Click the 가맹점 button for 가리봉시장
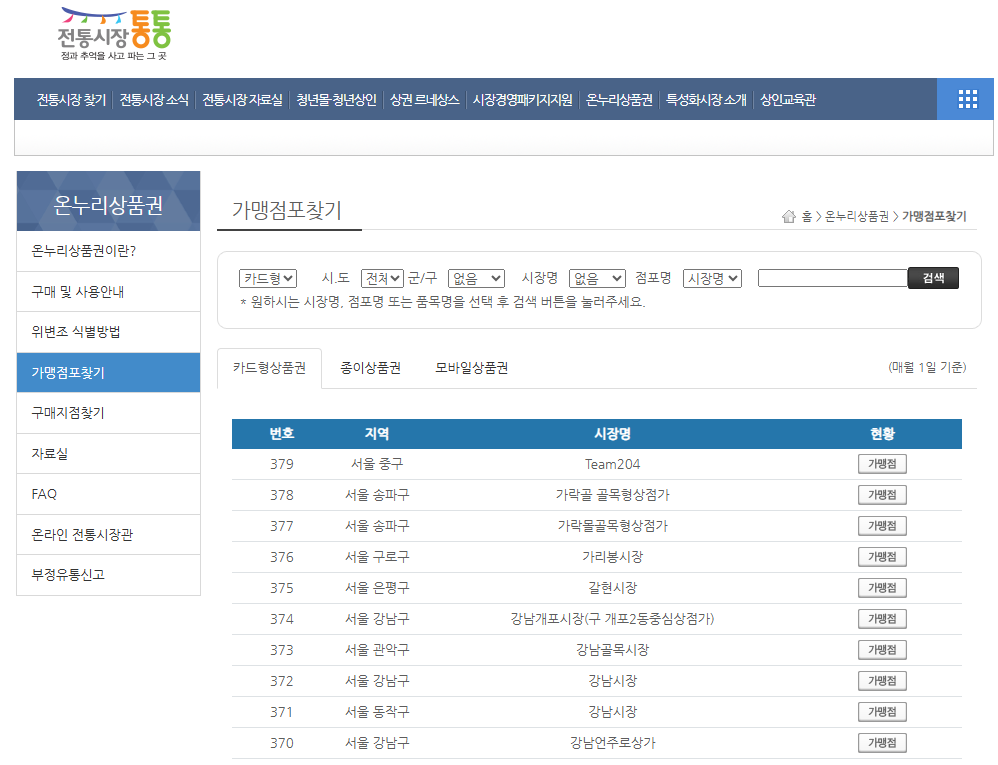 (x=881, y=556)
